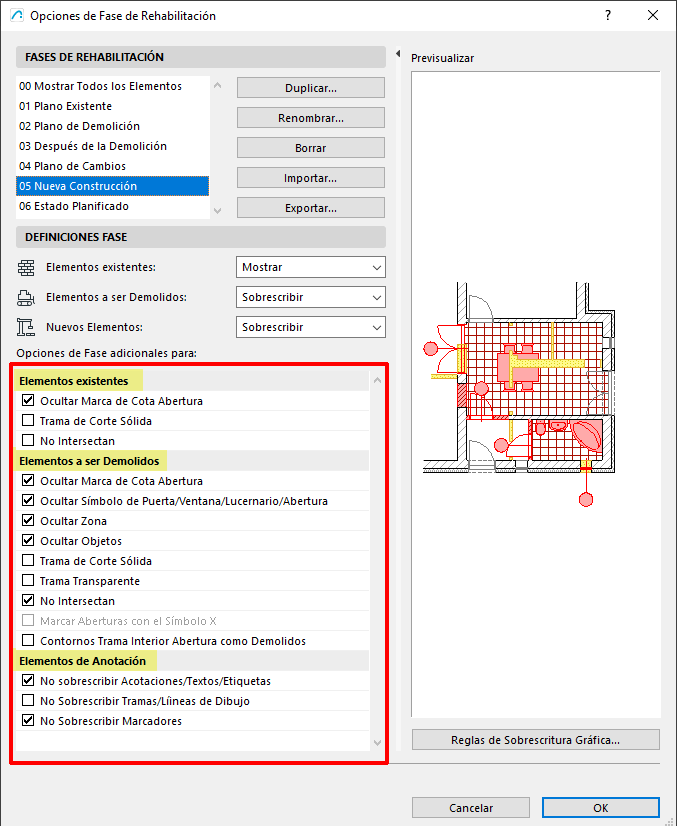Click the demolished elements icon
This screenshot has width=677, height=826.
[x=26, y=298]
